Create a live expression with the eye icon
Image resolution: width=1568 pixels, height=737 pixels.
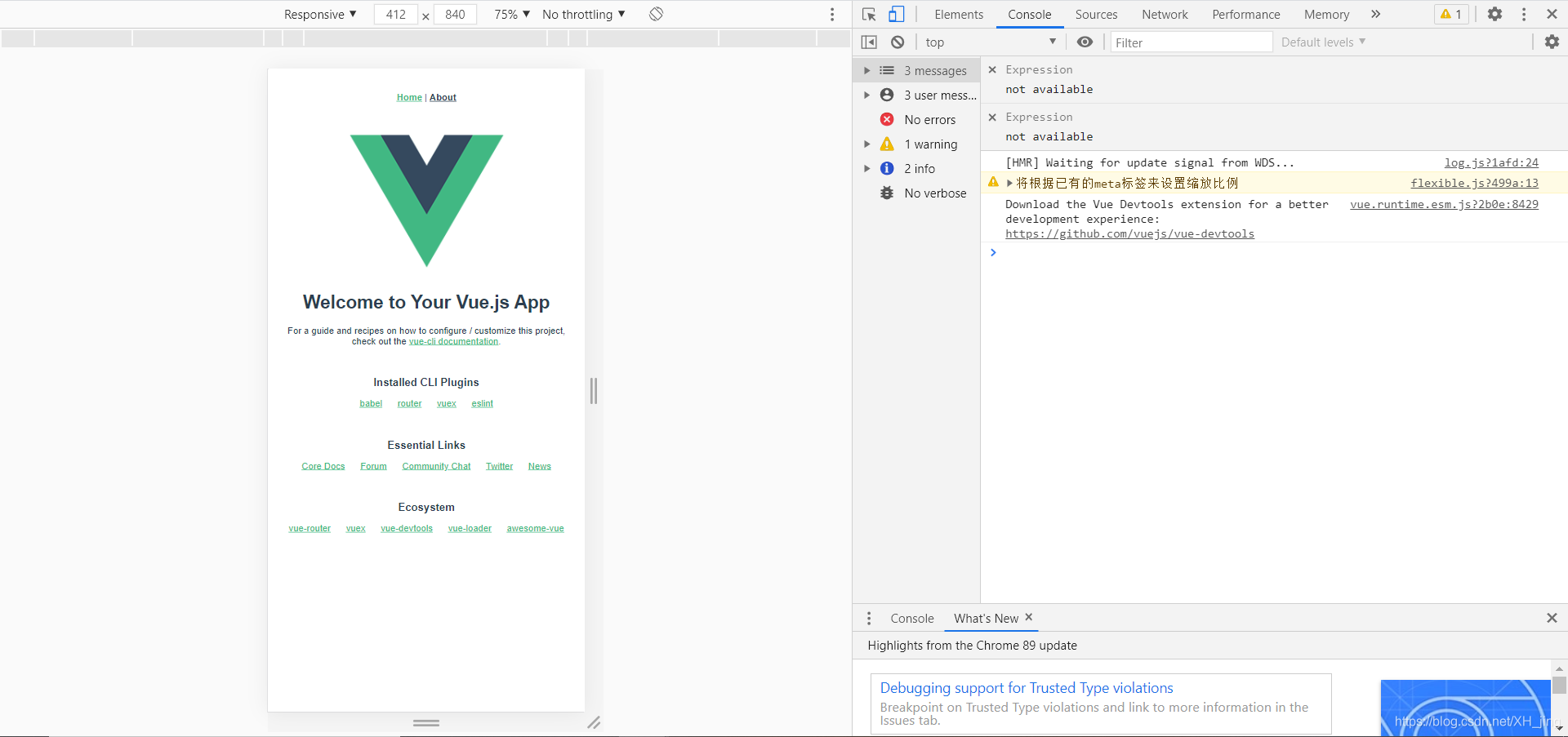pyautogui.click(x=1085, y=42)
